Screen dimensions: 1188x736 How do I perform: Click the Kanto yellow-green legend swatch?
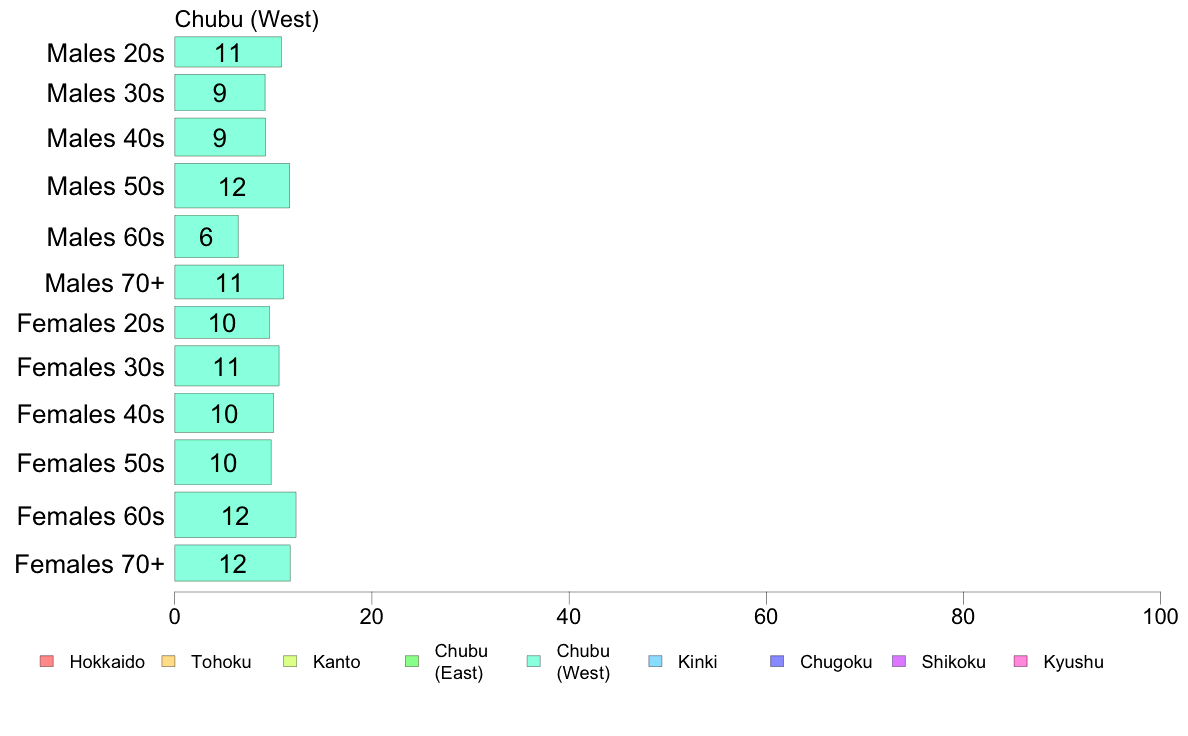tap(290, 661)
